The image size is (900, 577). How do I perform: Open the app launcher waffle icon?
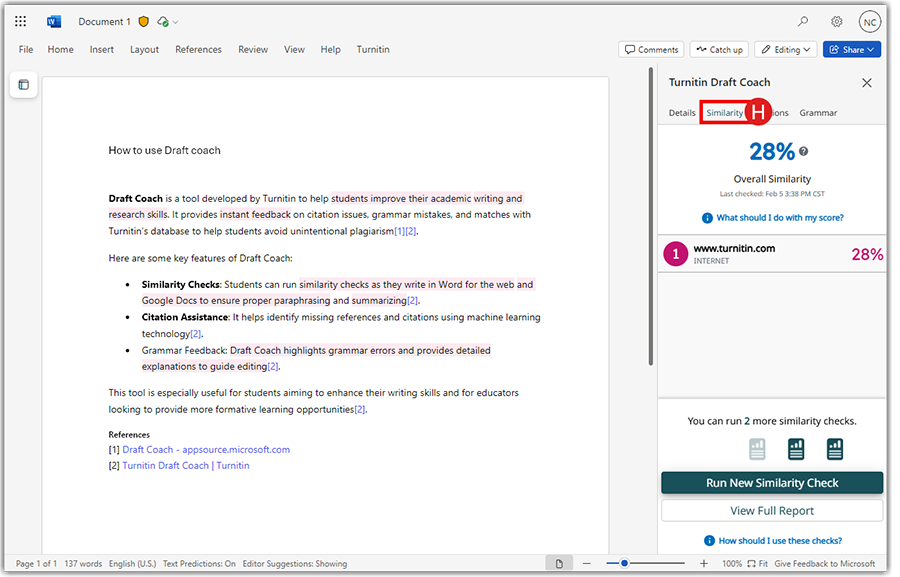[21, 21]
